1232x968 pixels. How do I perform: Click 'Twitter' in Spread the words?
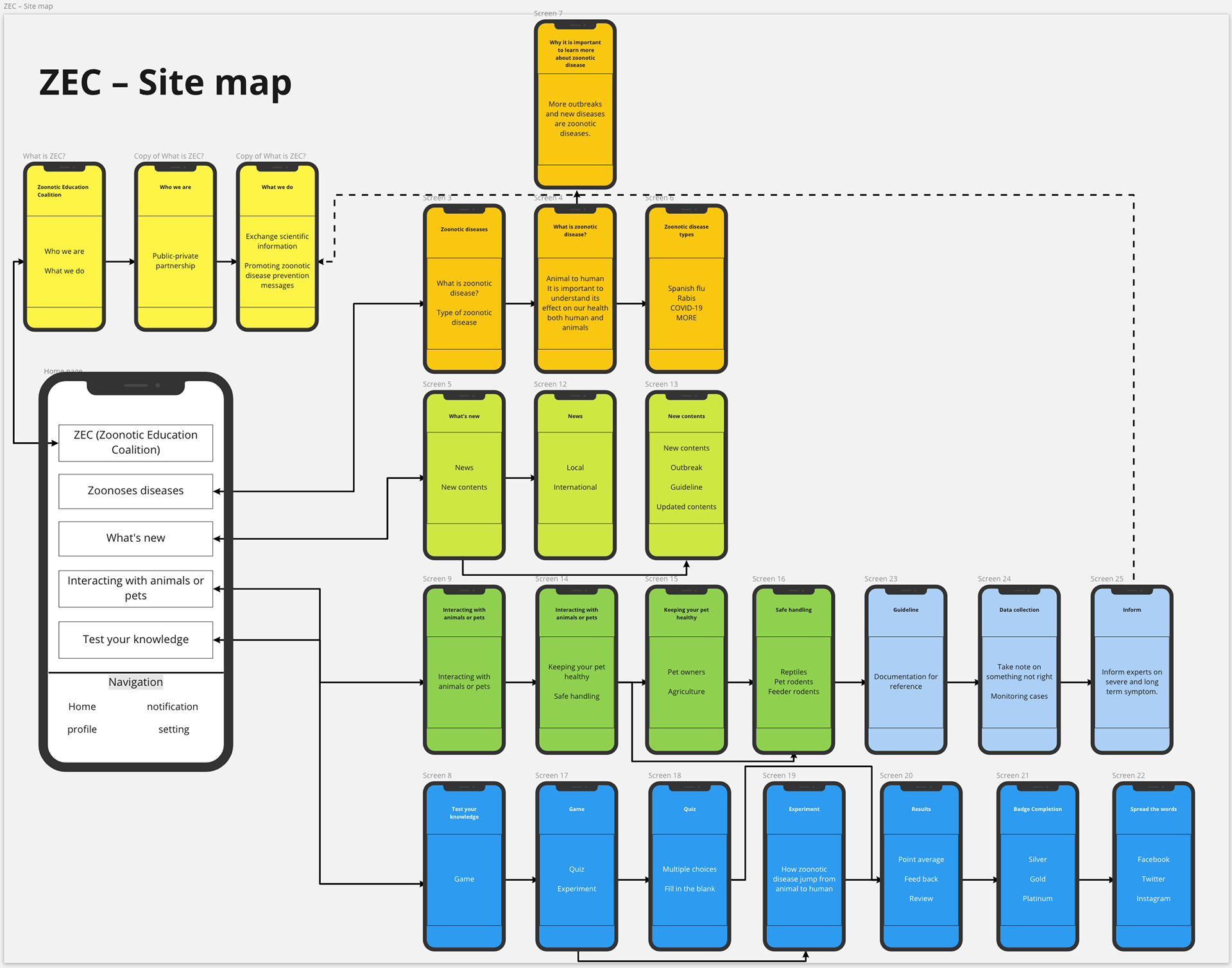[x=1154, y=879]
